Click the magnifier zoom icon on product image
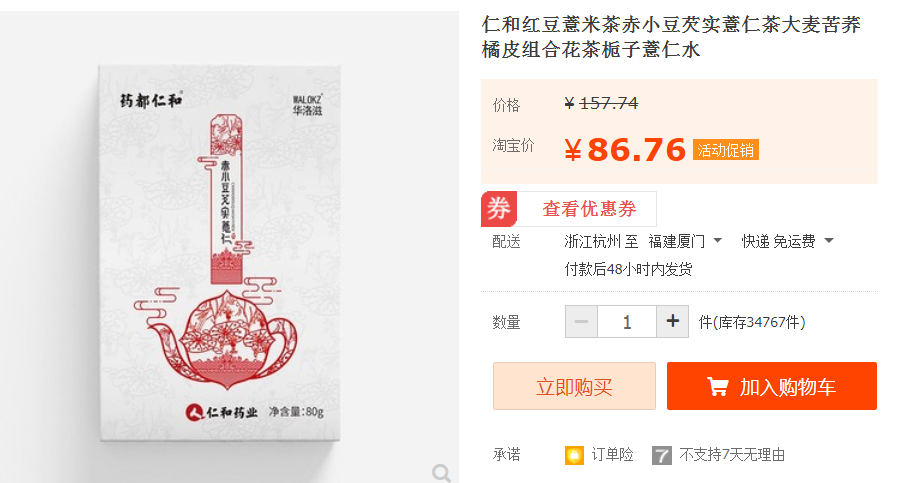The height and width of the screenshot is (483, 897). [x=441, y=473]
